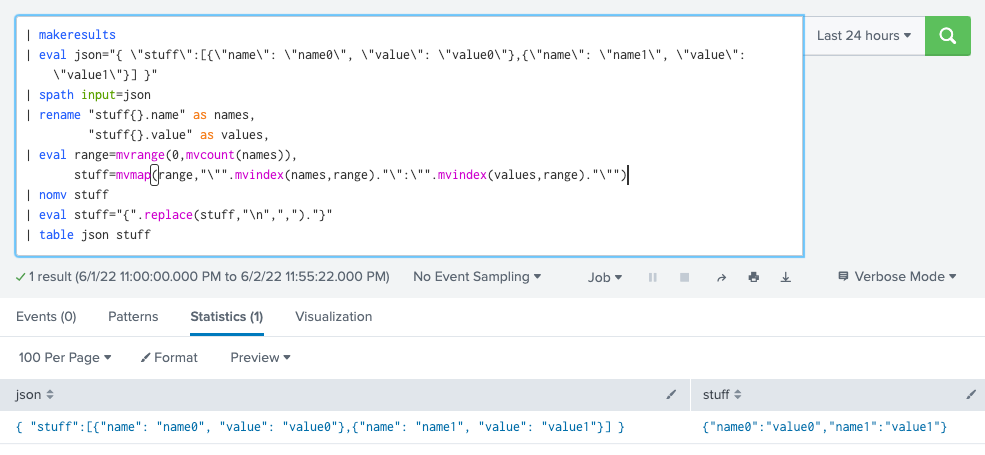
Task: Export results with the download icon
Action: point(786,277)
